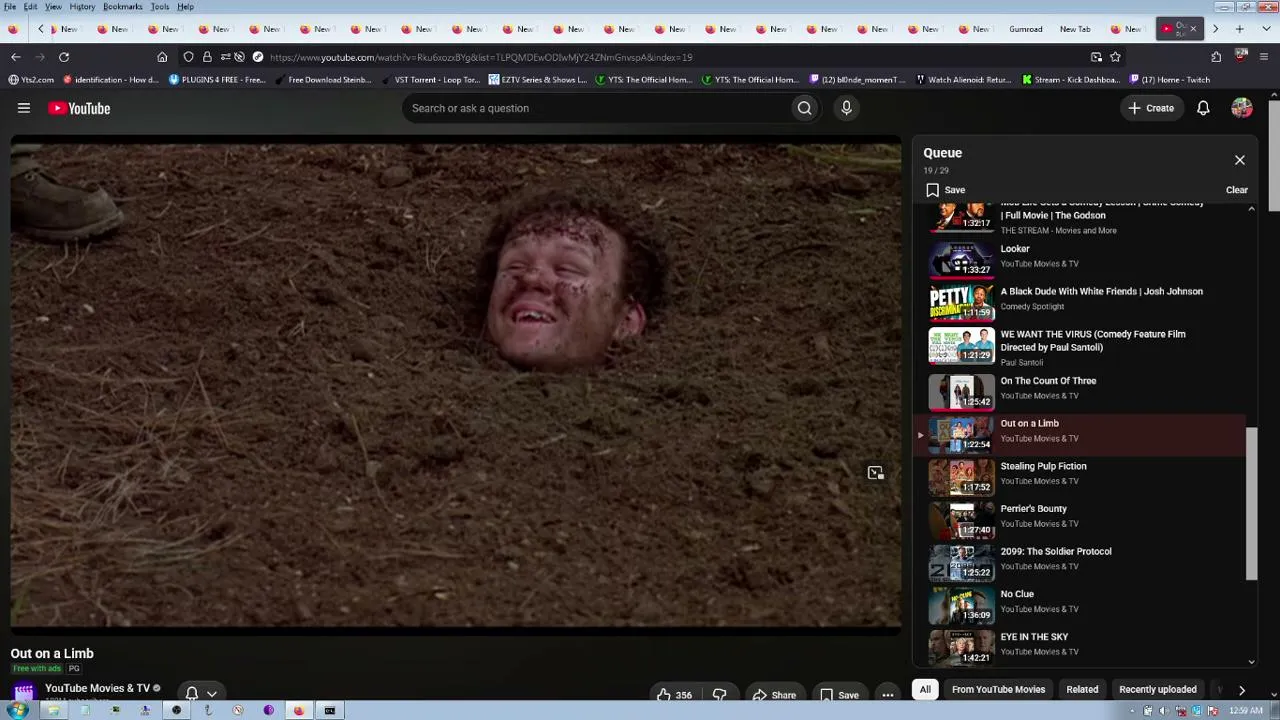Screen dimensions: 1280x720
Task: Select the Recently uploaded chip
Action: click(1158, 689)
